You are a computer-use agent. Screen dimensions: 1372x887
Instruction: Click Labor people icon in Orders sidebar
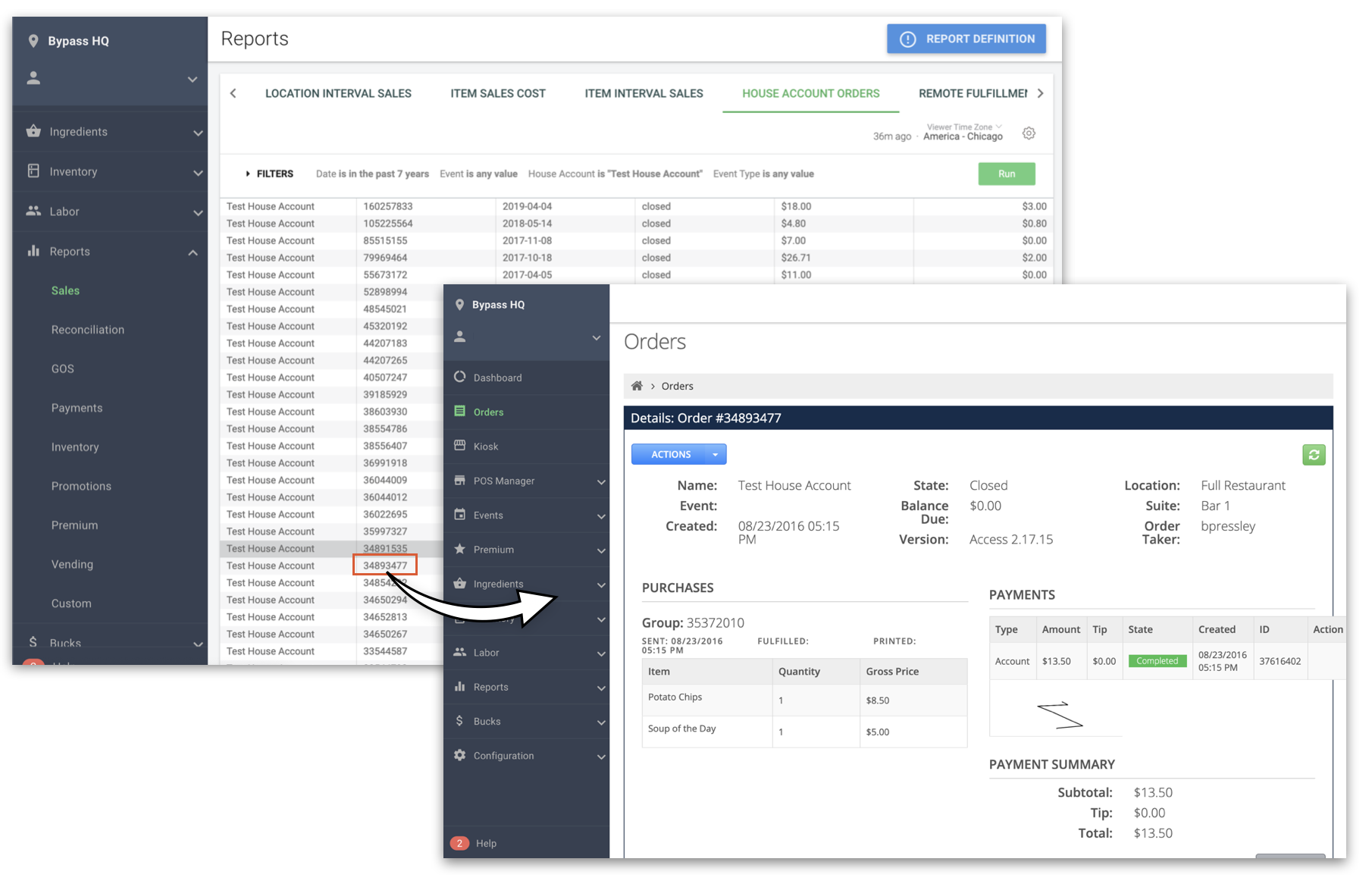click(459, 652)
